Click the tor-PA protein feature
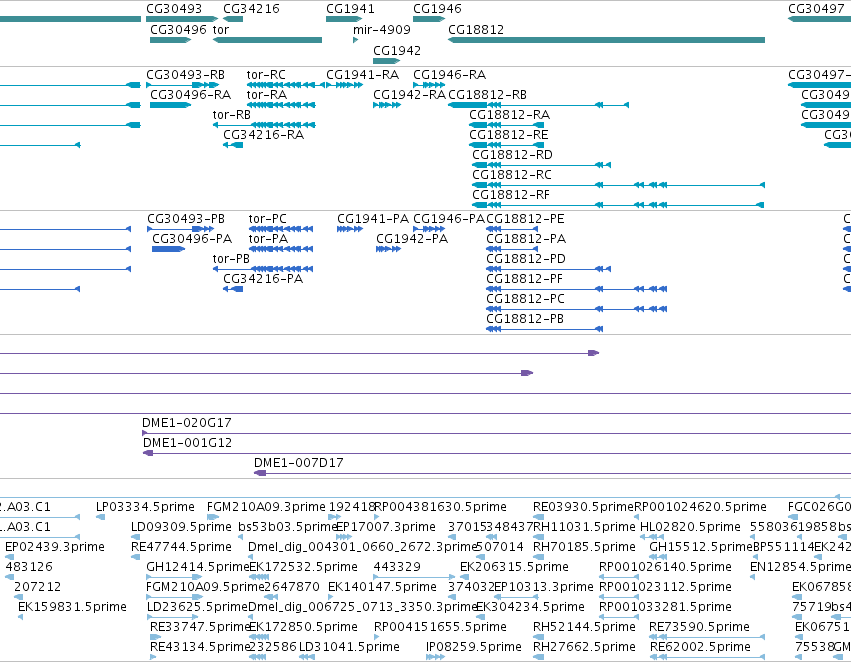Viewport: 851px width, 662px height. pos(281,249)
